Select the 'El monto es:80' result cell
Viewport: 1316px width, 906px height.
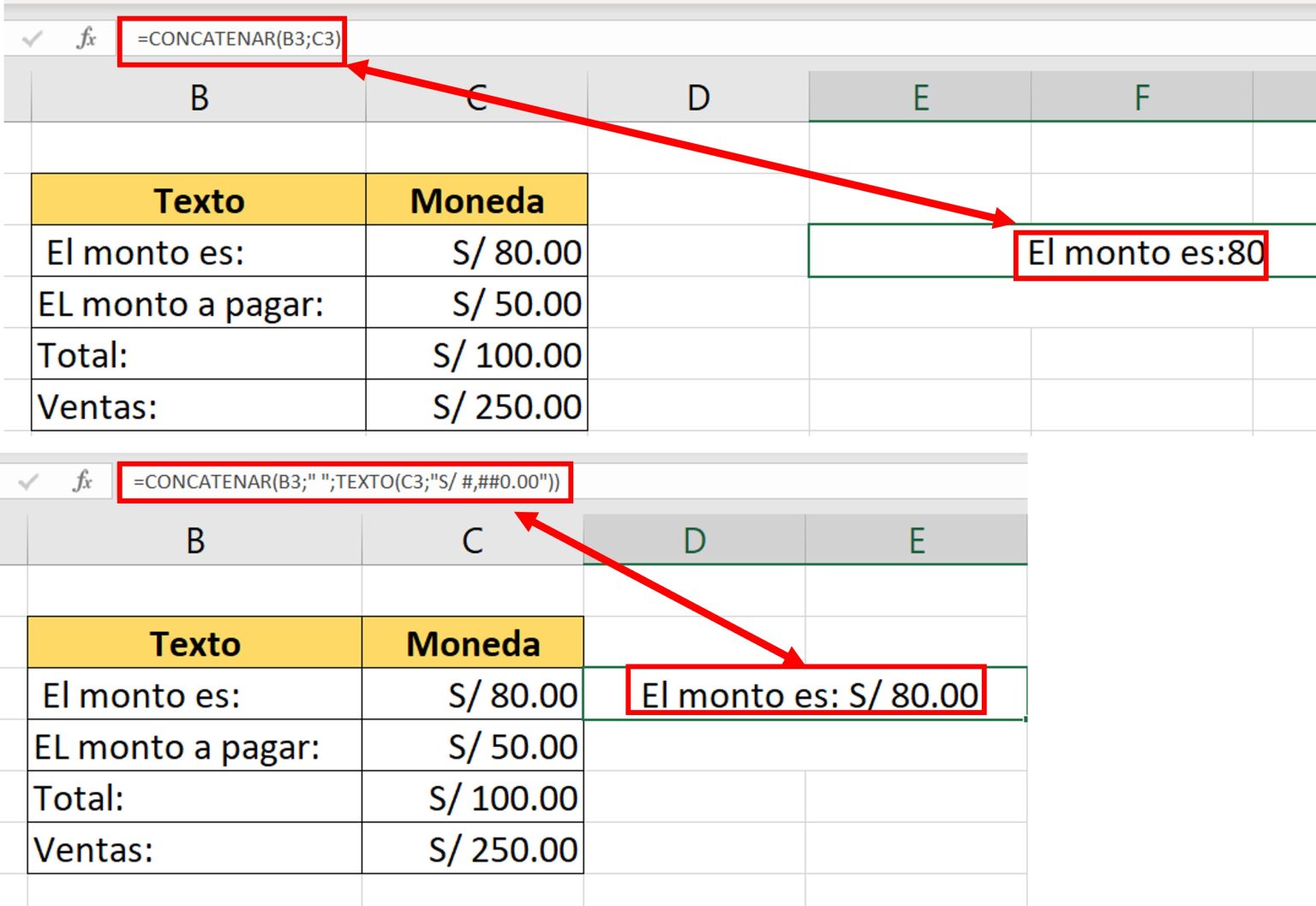point(1143,253)
